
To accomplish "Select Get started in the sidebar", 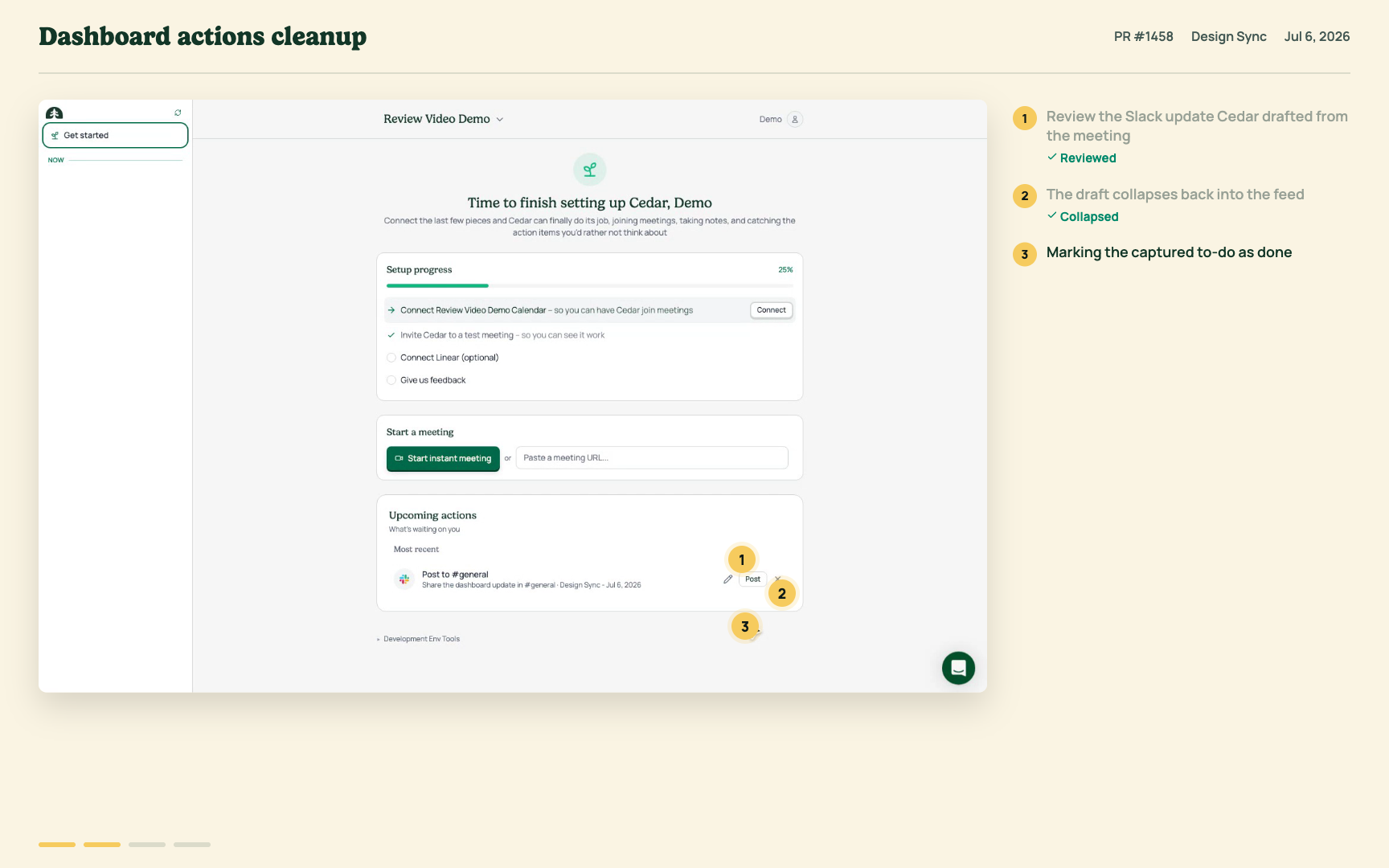I will click(115, 135).
